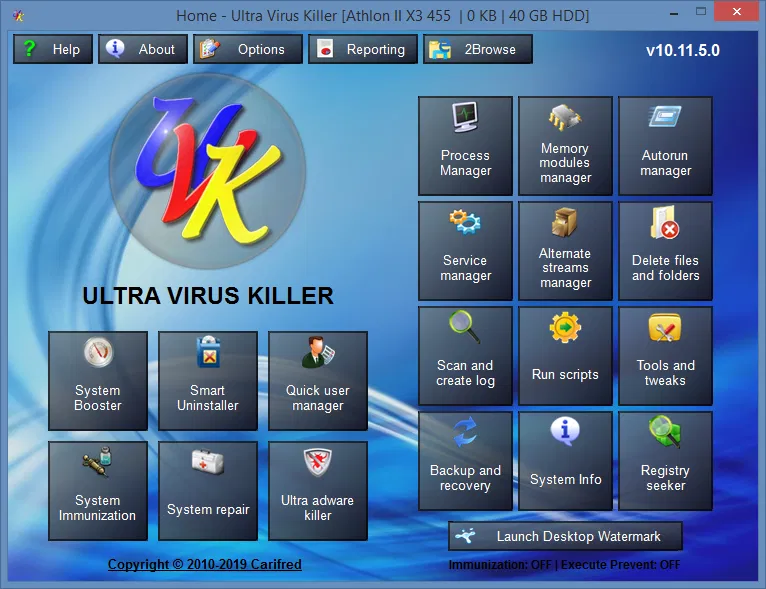The width and height of the screenshot is (766, 589).
Task: Open the Service manager tile
Action: 465,251
